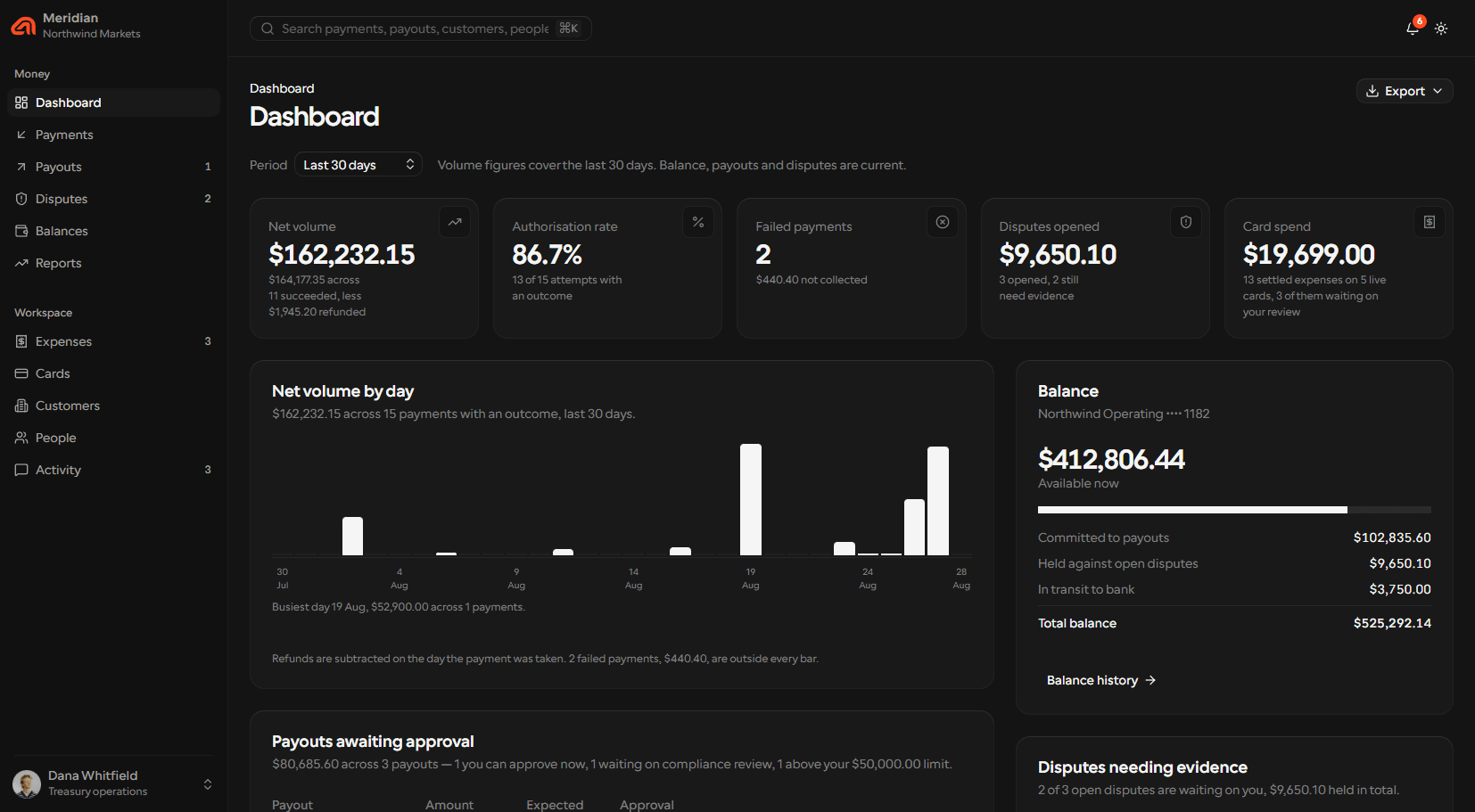The width and height of the screenshot is (1475, 812).
Task: Open the Balance history link
Action: pyautogui.click(x=1101, y=680)
